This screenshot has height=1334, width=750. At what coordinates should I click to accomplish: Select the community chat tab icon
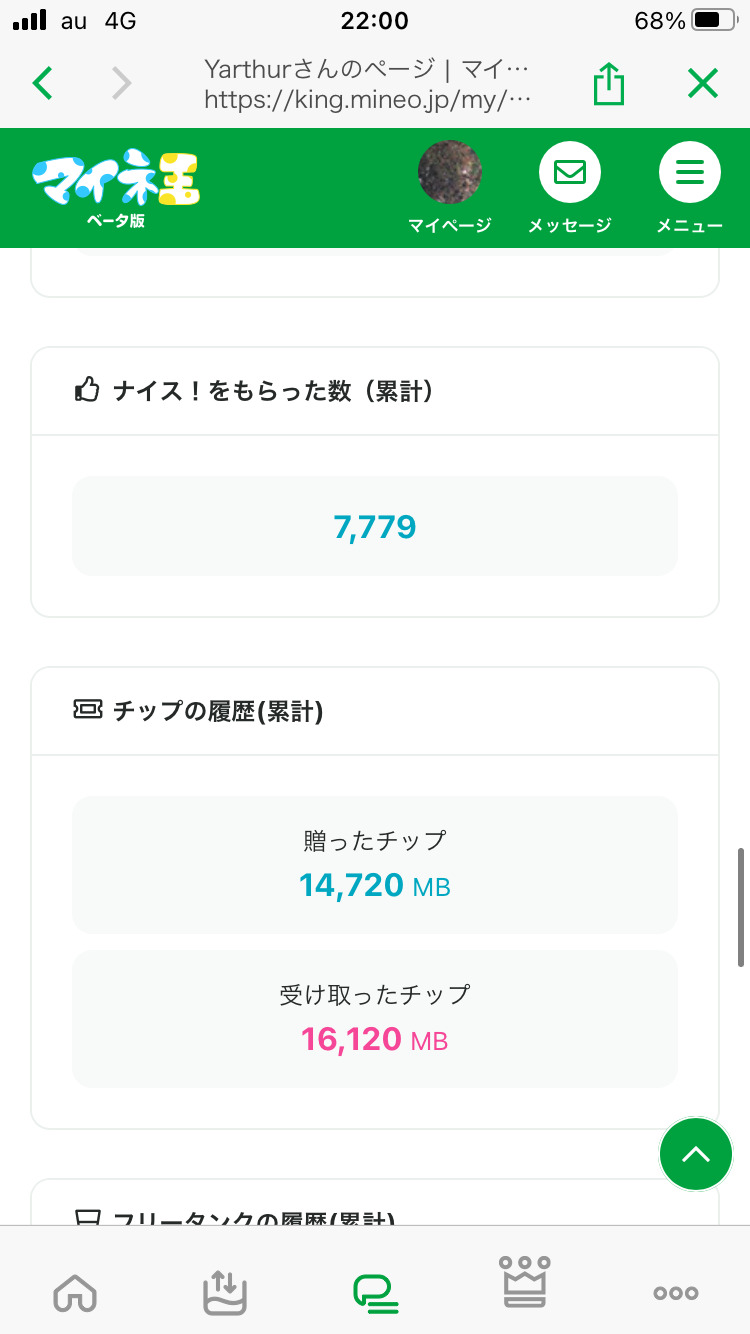click(x=375, y=1292)
